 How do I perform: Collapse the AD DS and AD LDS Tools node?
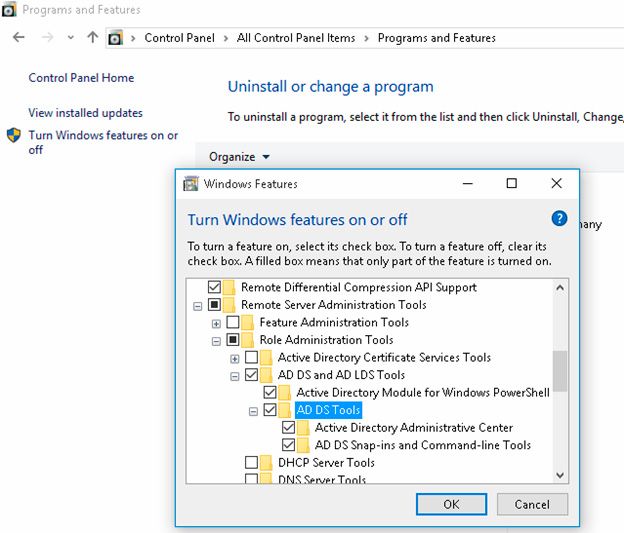235,376
